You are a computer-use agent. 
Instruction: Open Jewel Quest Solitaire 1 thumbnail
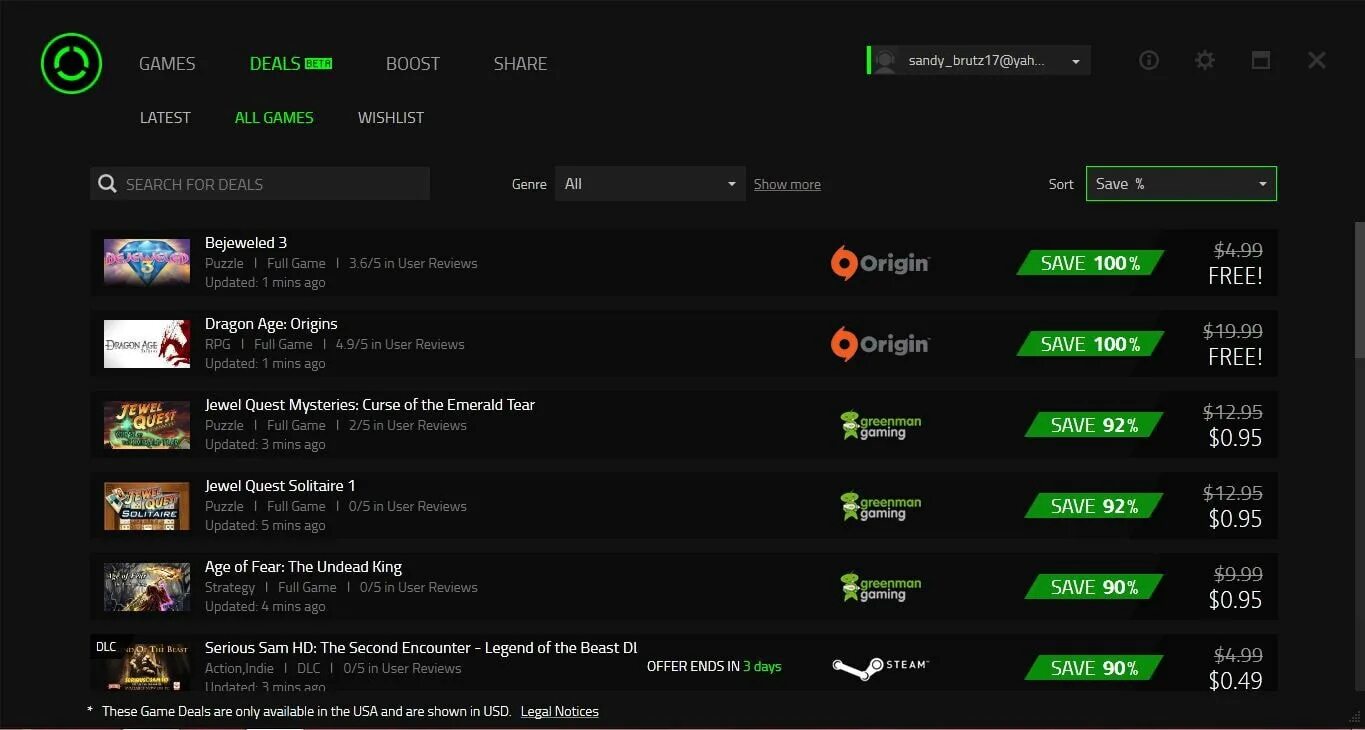coord(147,505)
